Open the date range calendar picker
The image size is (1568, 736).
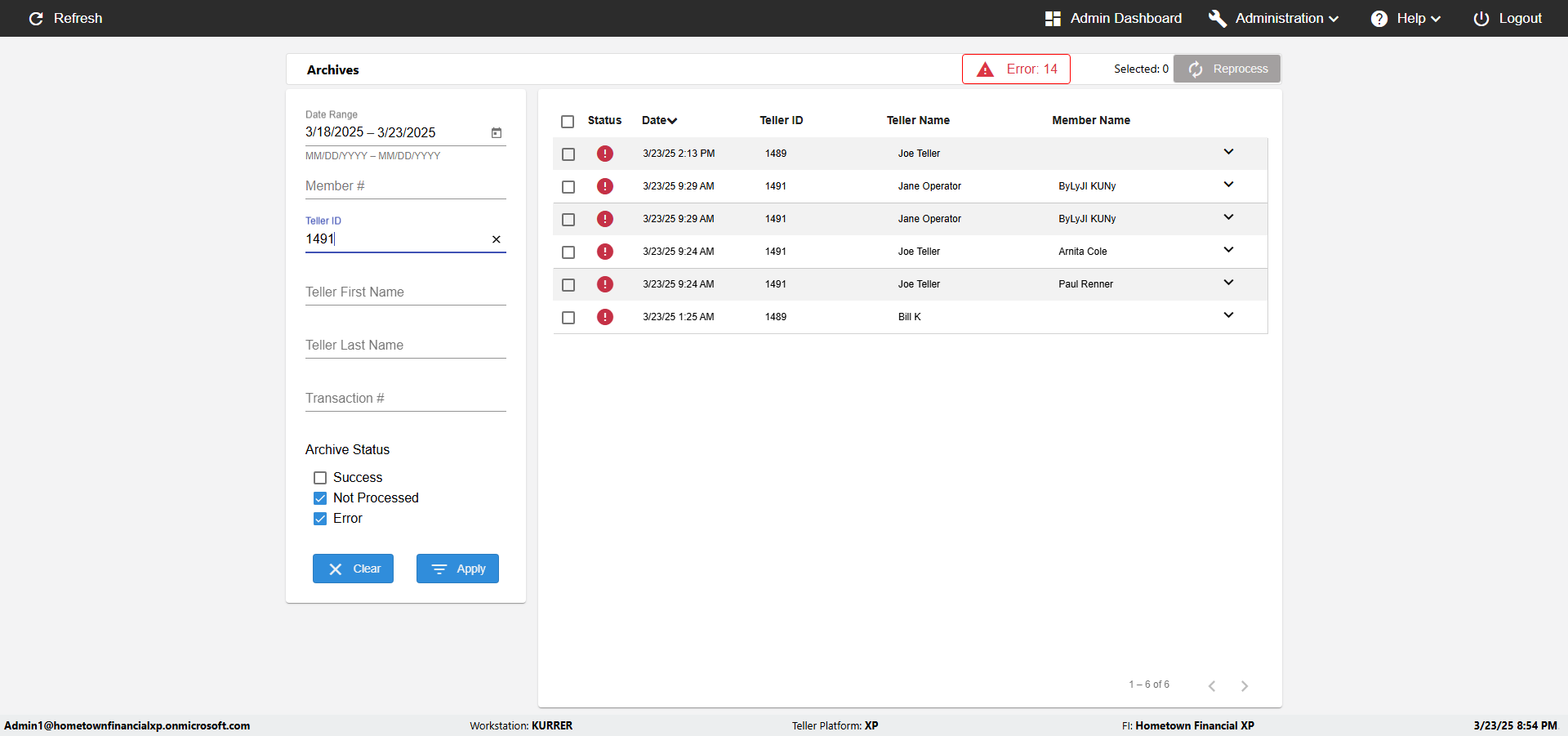point(496,132)
